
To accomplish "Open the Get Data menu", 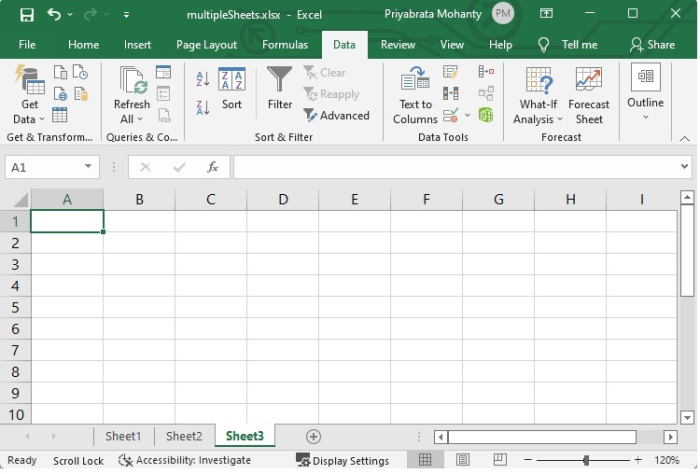I will pyautogui.click(x=29, y=95).
